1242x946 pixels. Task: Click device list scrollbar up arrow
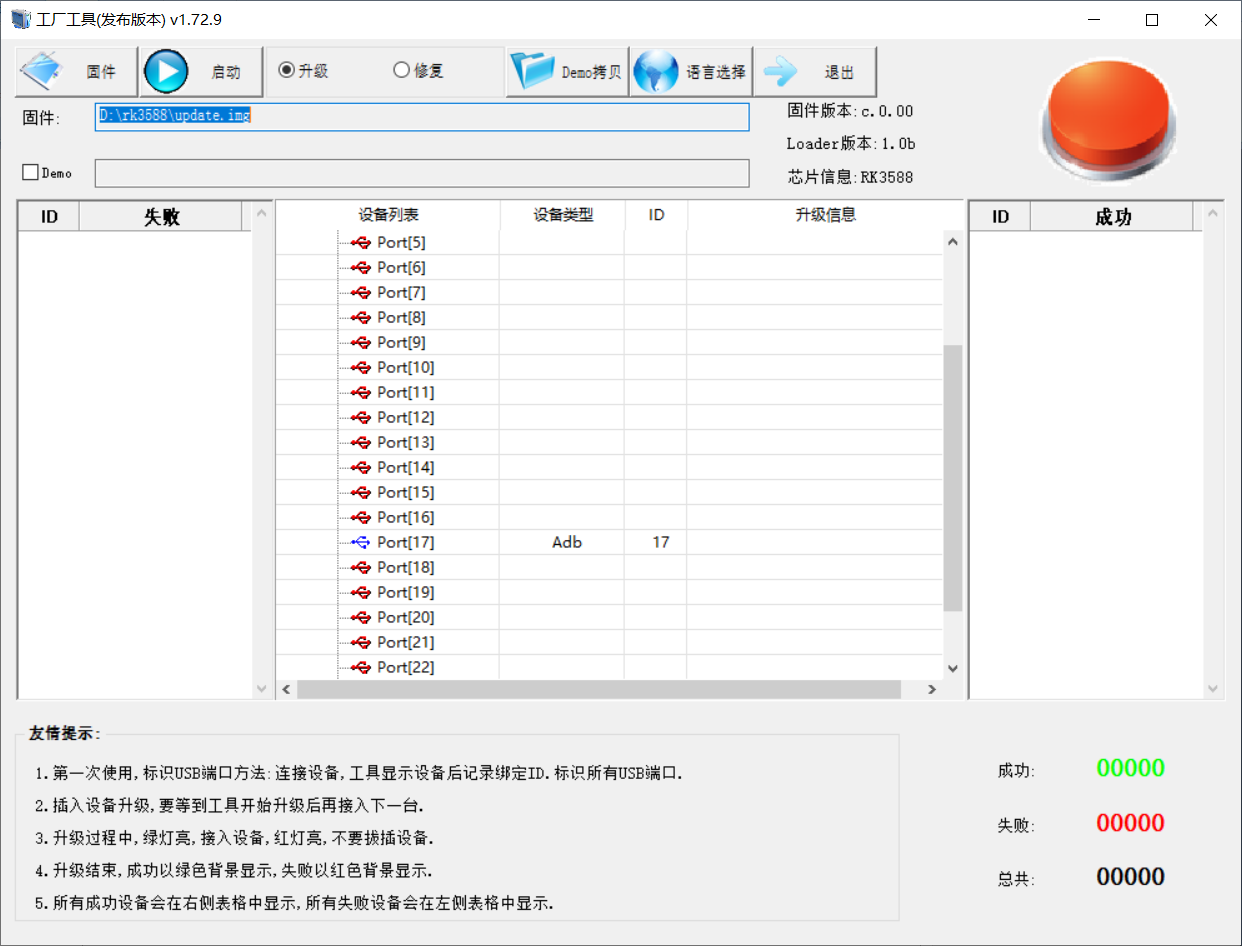click(x=952, y=242)
